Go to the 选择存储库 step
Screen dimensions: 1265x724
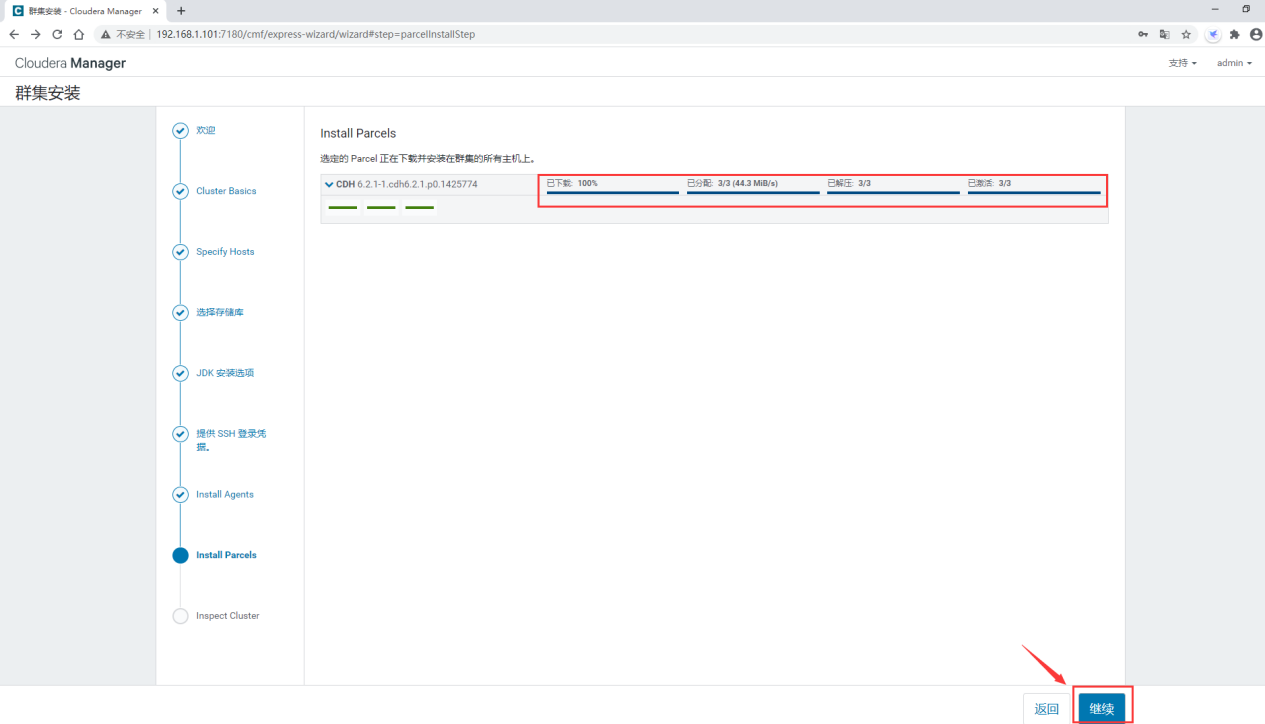[x=220, y=312]
